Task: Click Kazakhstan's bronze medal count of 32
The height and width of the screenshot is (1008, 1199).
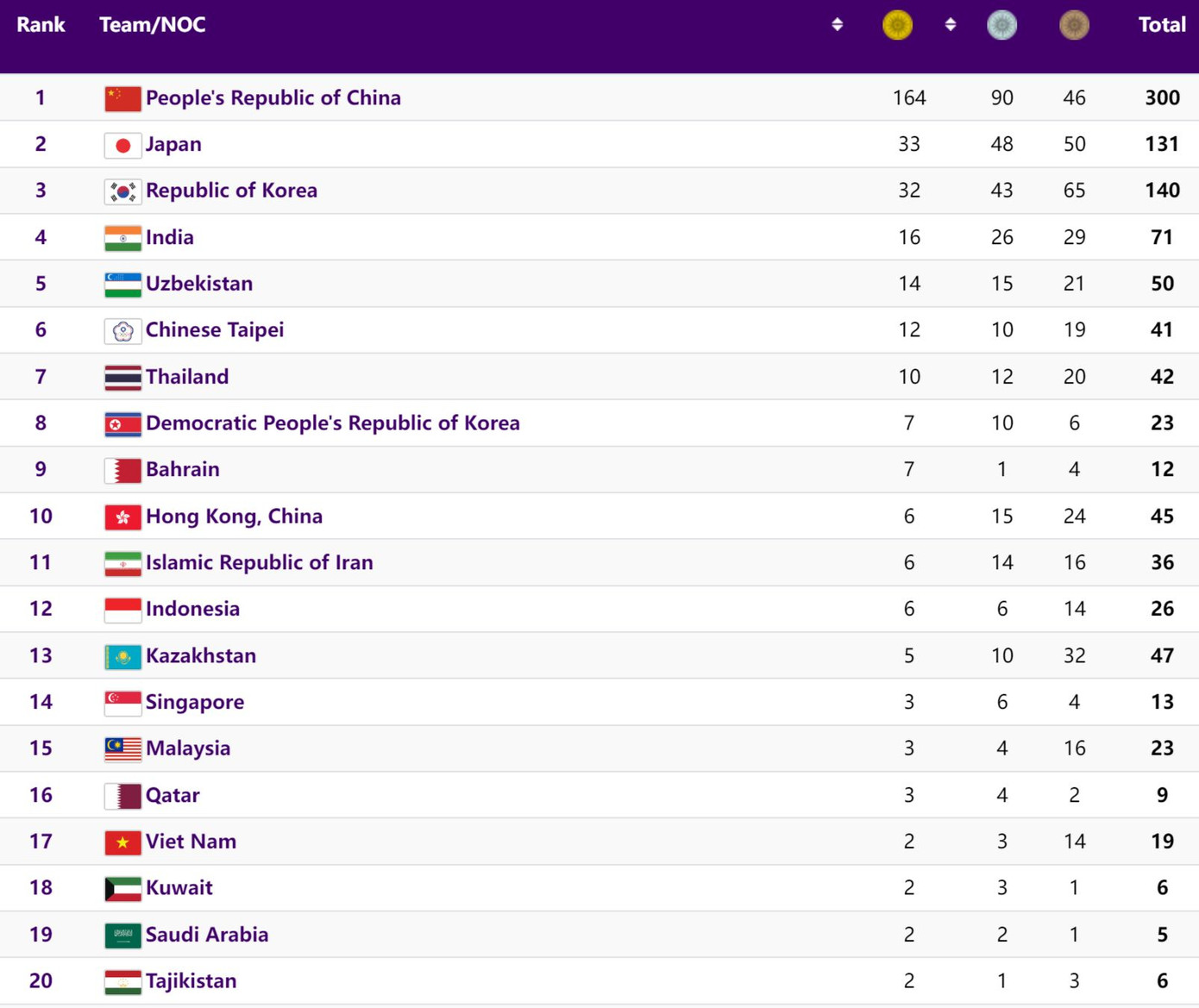Action: pos(1075,655)
